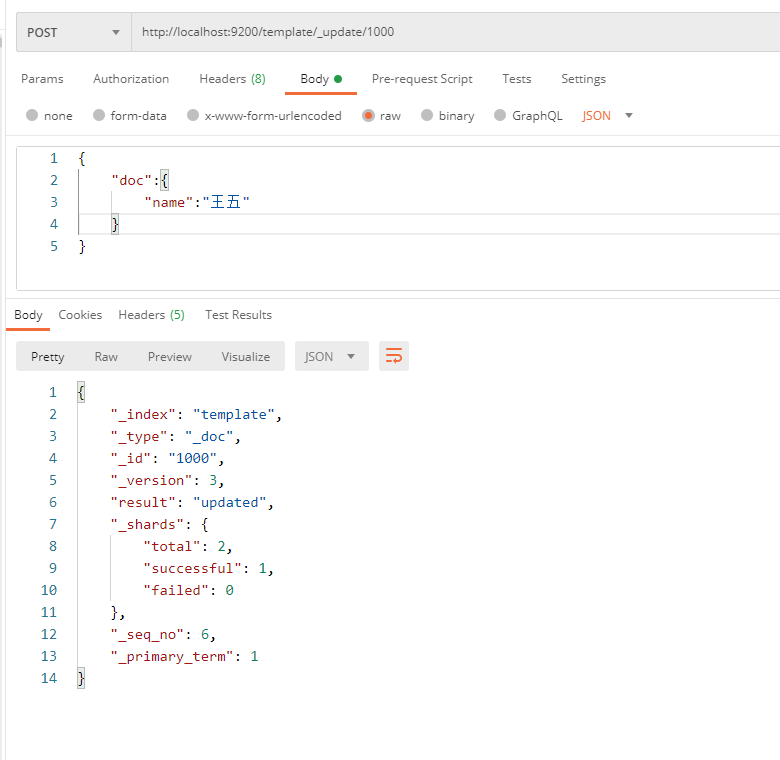Image resolution: width=780 pixels, height=760 pixels.
Task: Select the "failed": 0 response line
Action: coord(188,590)
